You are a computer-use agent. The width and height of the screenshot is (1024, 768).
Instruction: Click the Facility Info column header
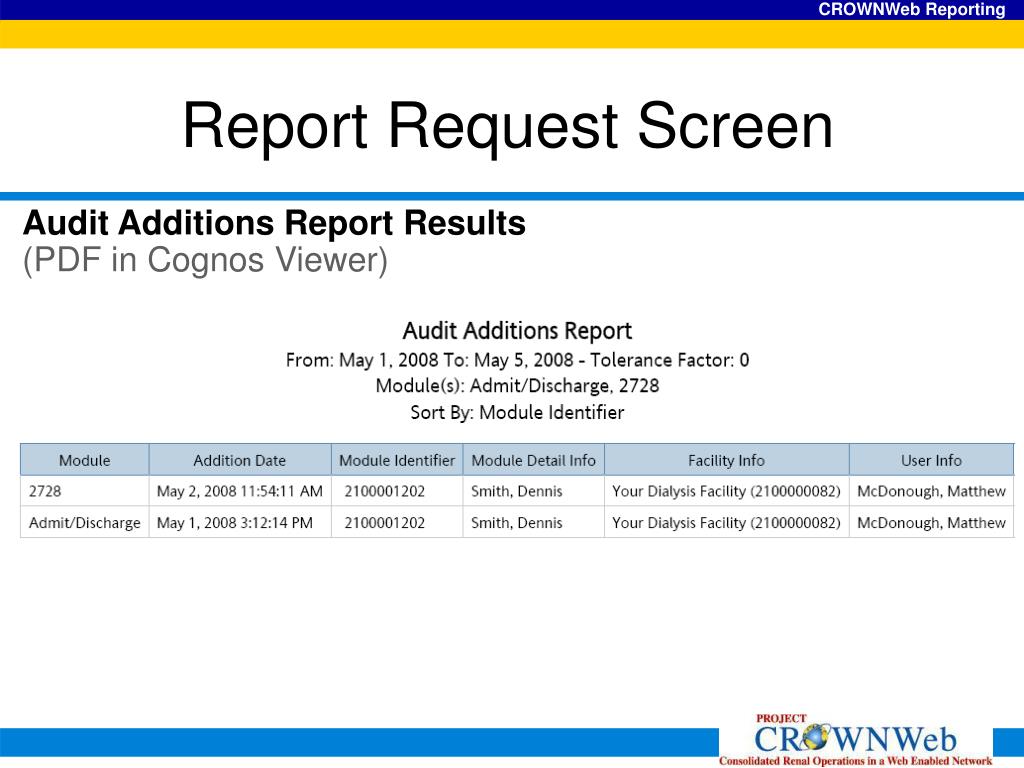(726, 460)
